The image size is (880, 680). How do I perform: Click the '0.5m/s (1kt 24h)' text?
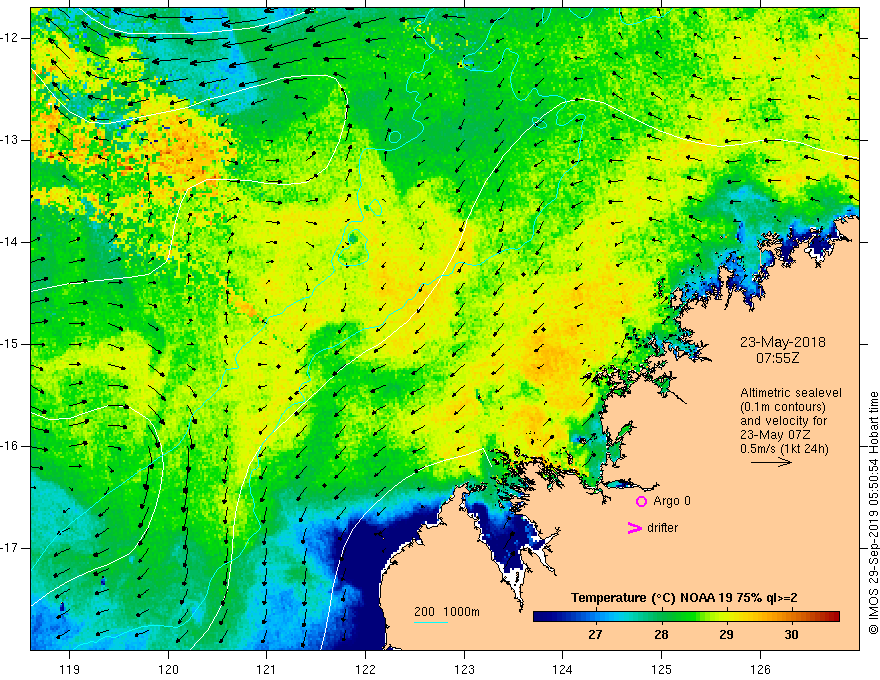[x=784, y=448]
